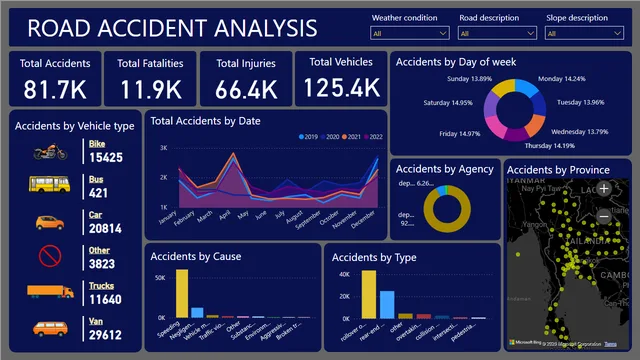640x360 pixels.
Task: Click the Car count 20814
Action: click(105, 229)
